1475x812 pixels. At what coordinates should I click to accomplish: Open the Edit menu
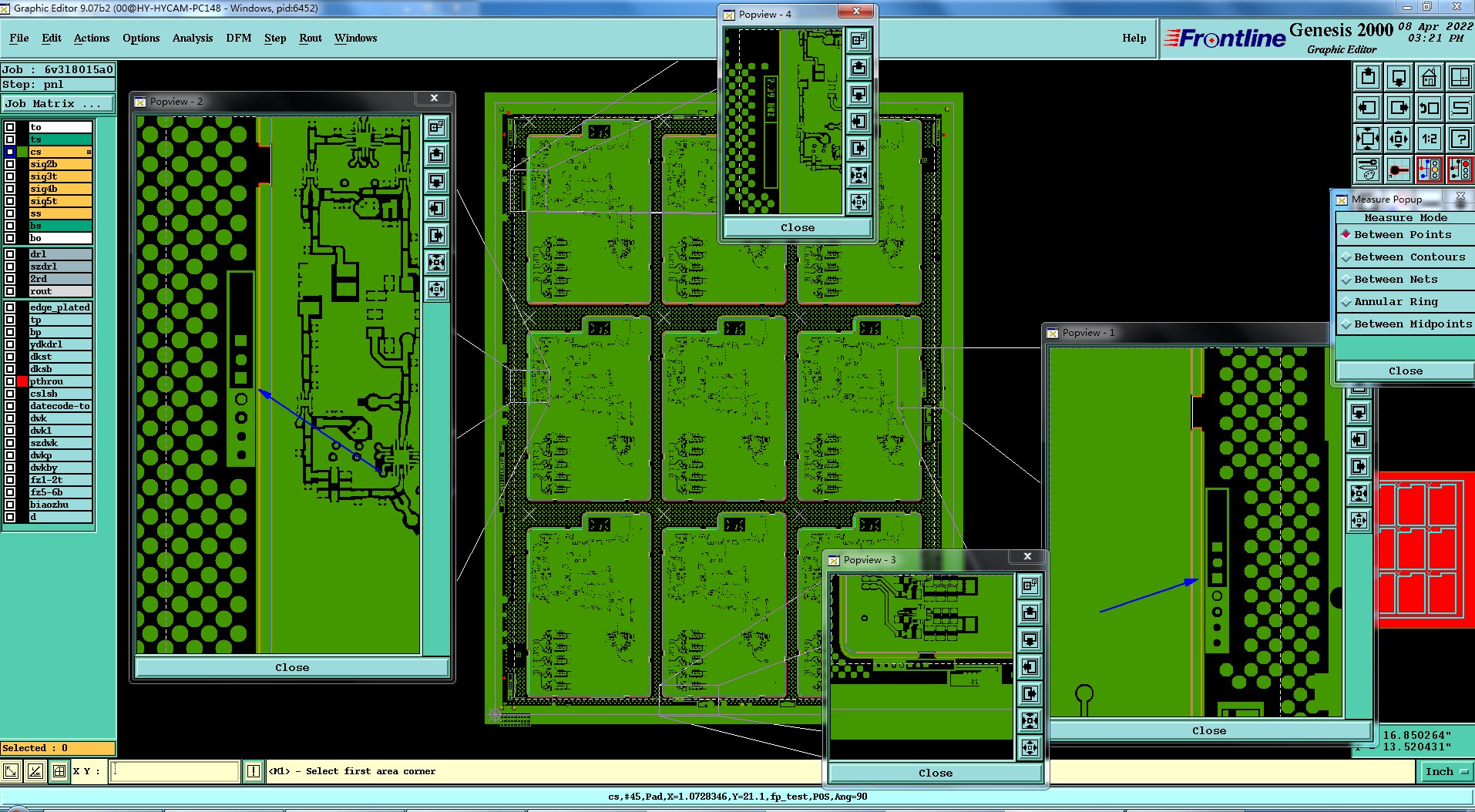tap(52, 38)
